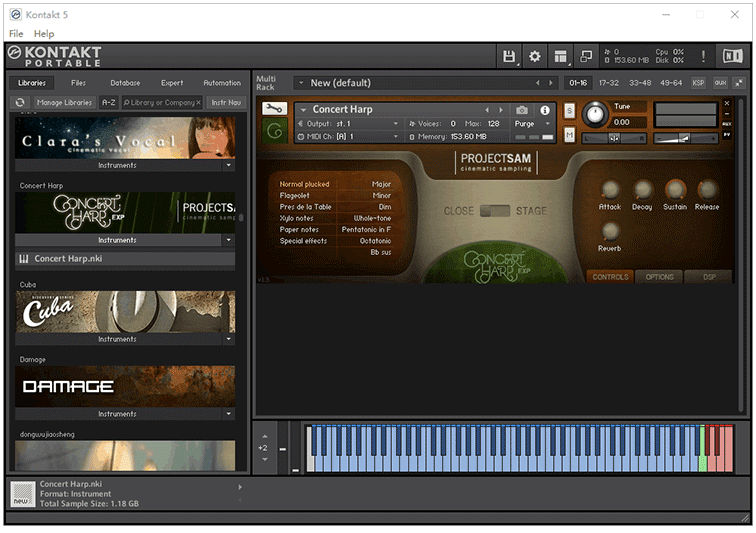Viewport: 756px width, 533px height.
Task: Open the Help menu
Action: click(x=44, y=34)
